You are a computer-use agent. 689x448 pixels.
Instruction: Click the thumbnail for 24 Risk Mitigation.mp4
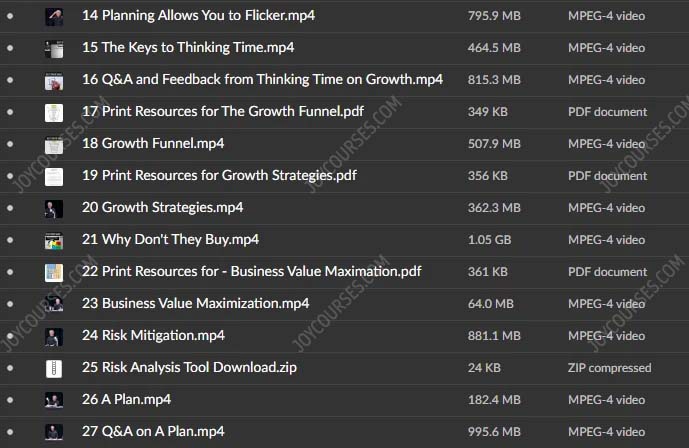[54, 337]
